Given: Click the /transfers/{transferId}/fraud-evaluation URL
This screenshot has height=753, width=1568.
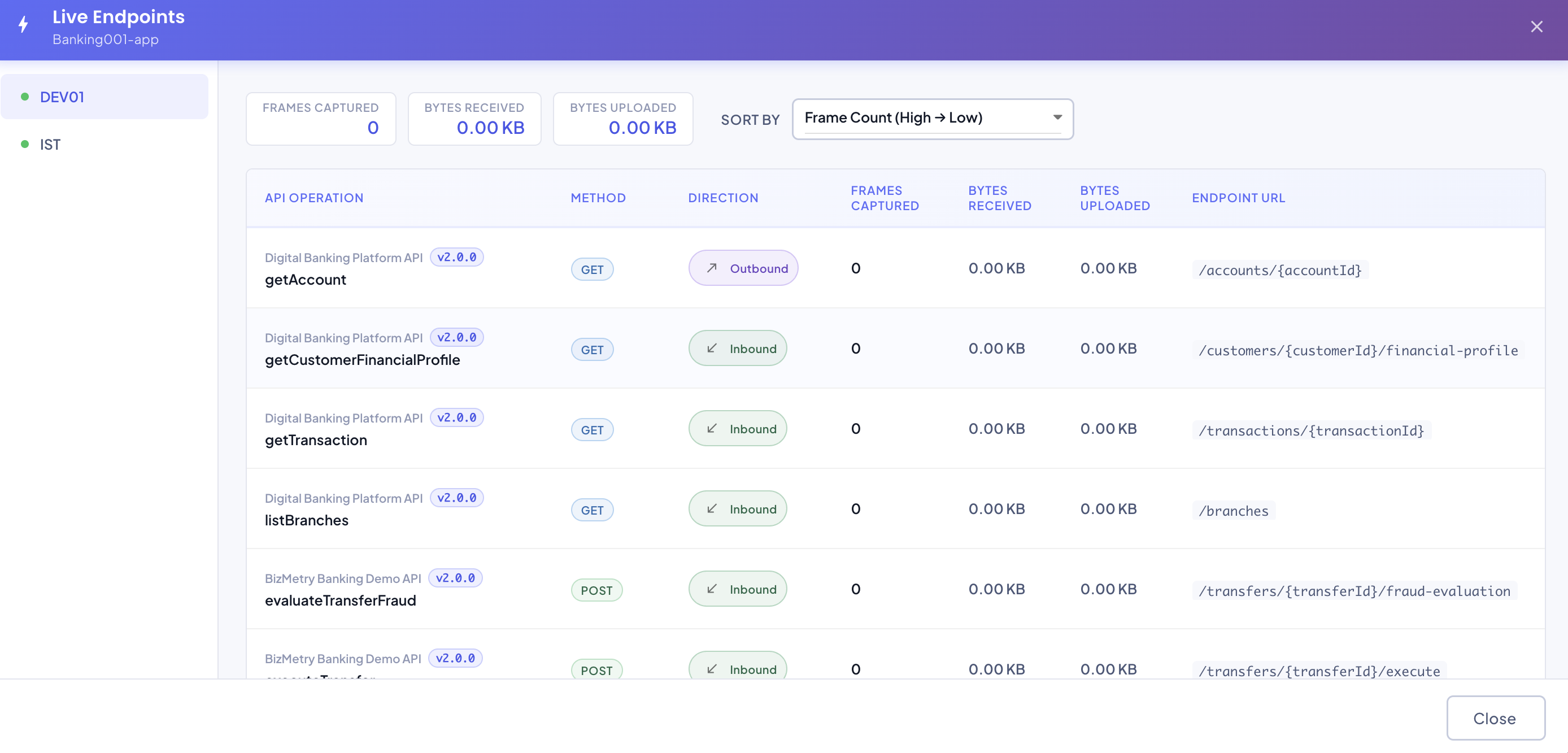Looking at the screenshot, I should point(1354,591).
